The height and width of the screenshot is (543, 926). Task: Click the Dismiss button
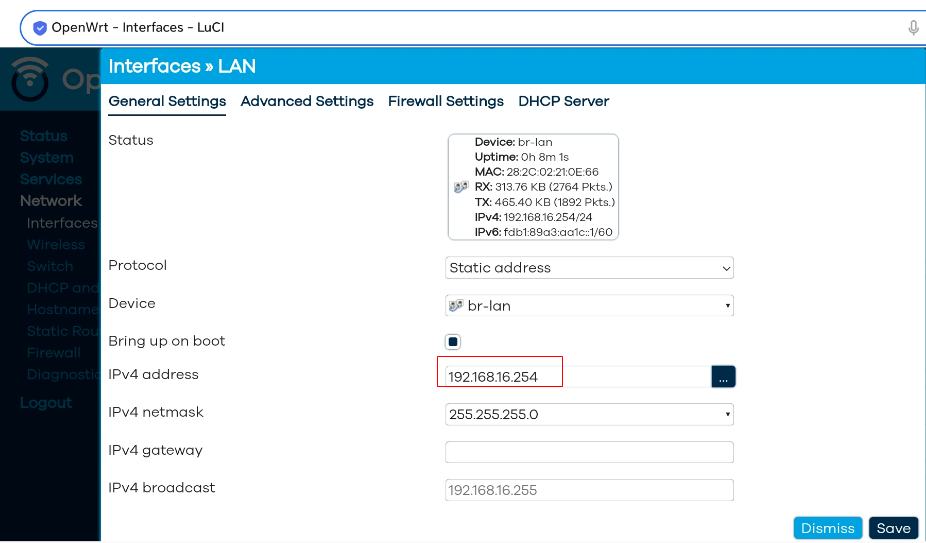click(828, 528)
